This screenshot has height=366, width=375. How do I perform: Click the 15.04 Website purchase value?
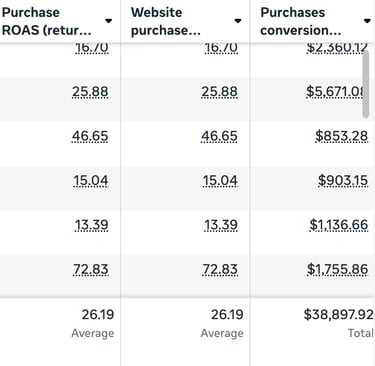(220, 181)
